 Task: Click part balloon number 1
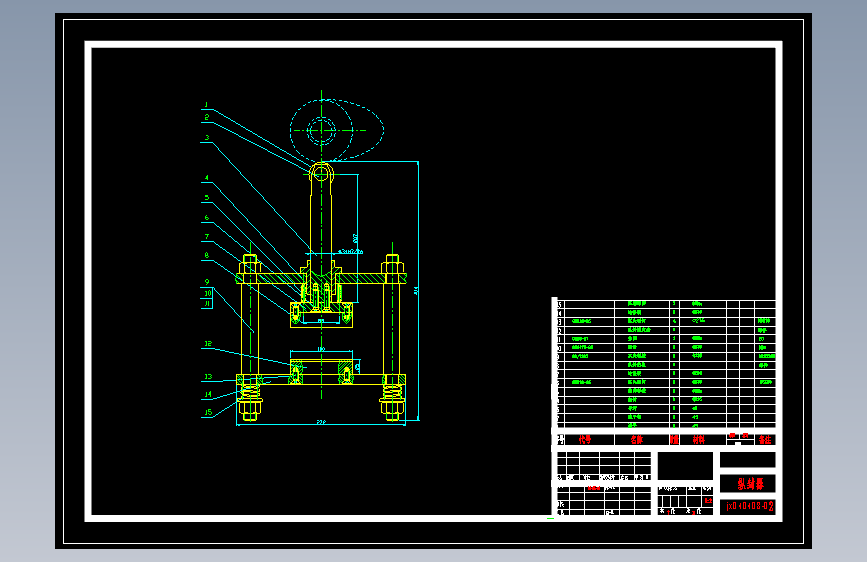point(206,105)
